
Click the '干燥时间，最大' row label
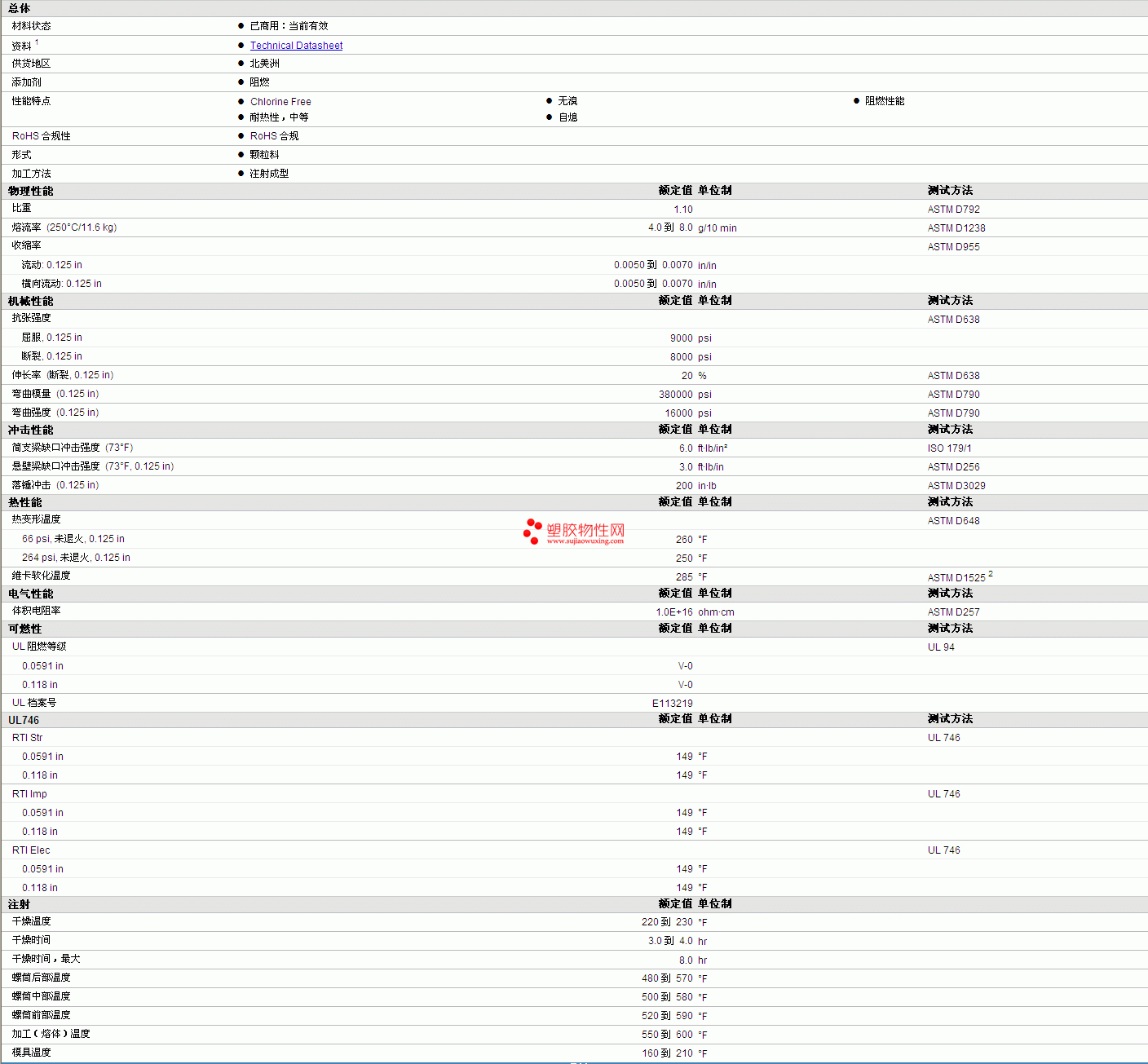(x=46, y=959)
